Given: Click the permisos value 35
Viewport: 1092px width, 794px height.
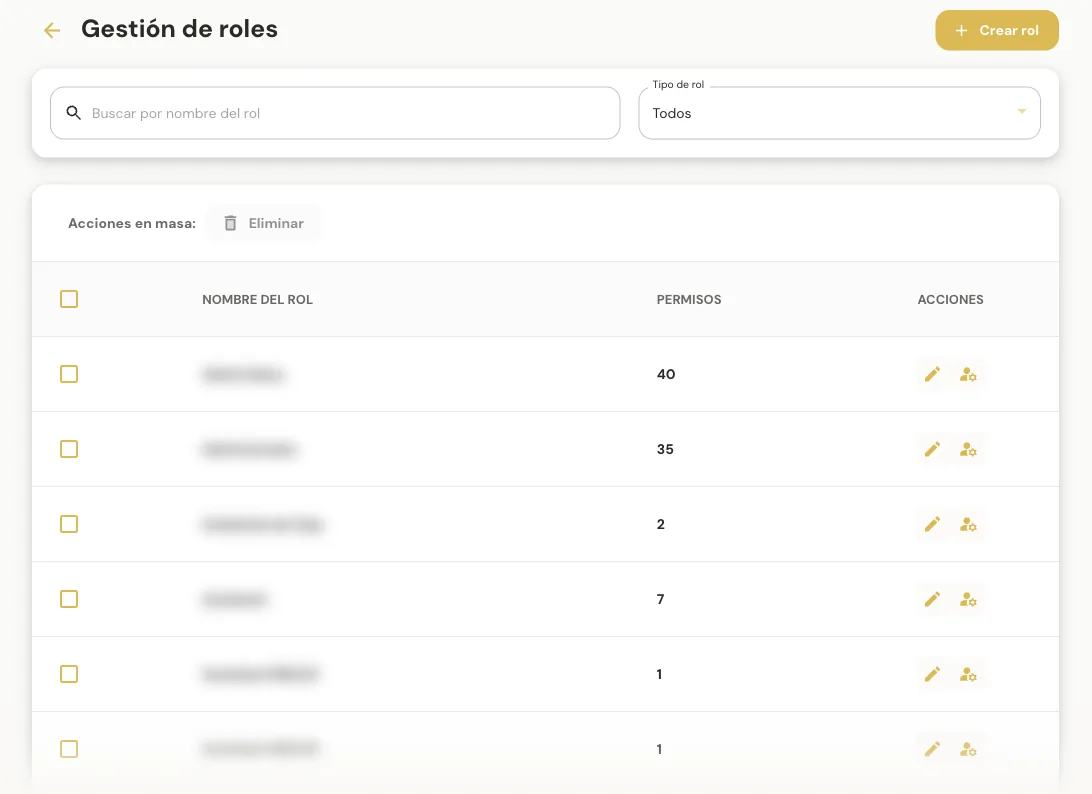Looking at the screenshot, I should [665, 449].
